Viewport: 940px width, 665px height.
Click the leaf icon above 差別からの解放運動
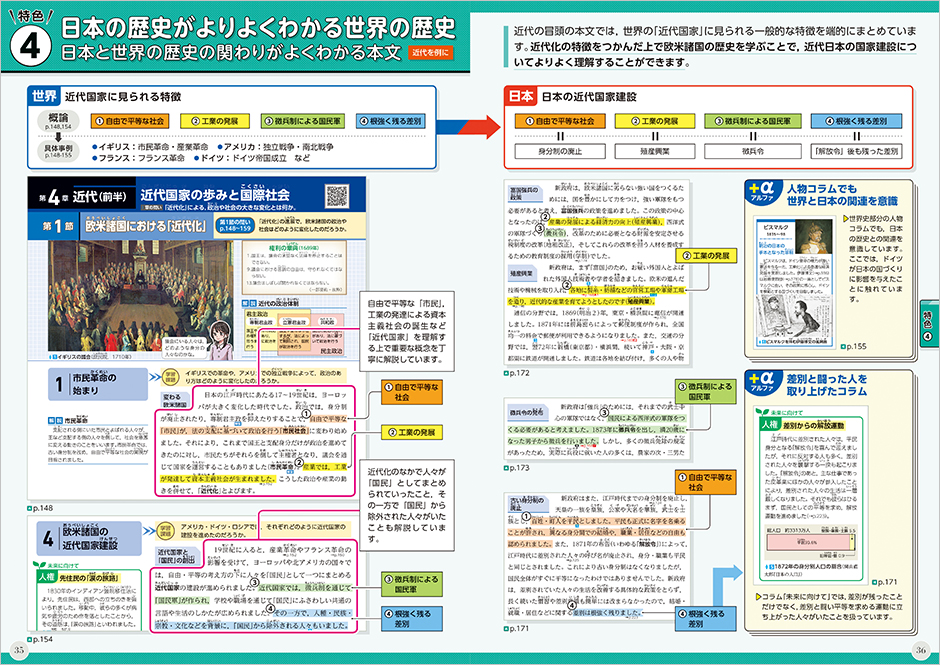tap(763, 413)
